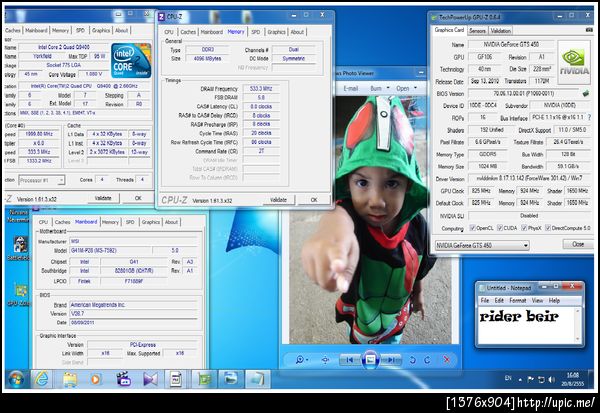
Task: Click the green GPU-Z taskbar button
Action: [204, 379]
